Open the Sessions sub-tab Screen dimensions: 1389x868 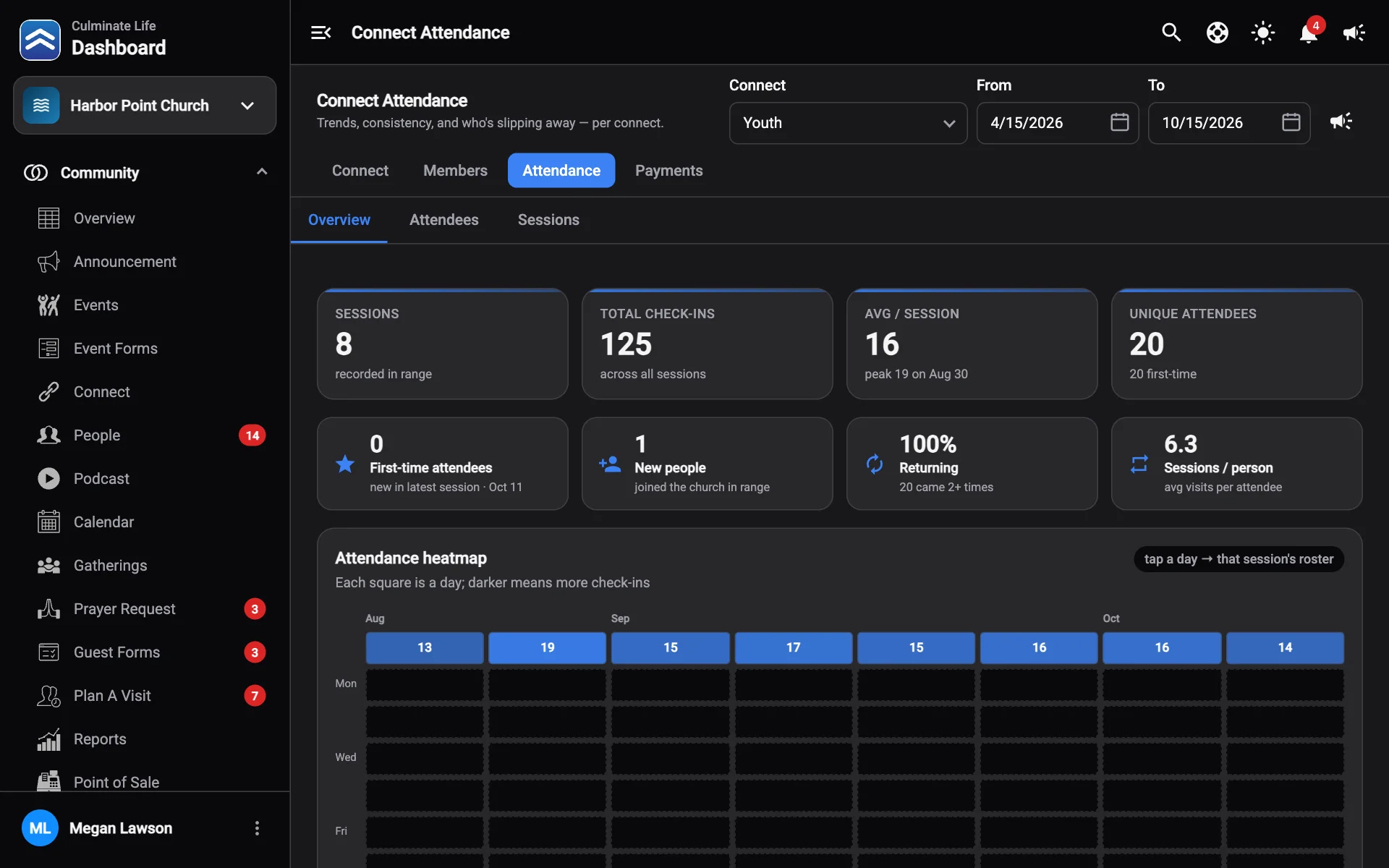point(548,220)
